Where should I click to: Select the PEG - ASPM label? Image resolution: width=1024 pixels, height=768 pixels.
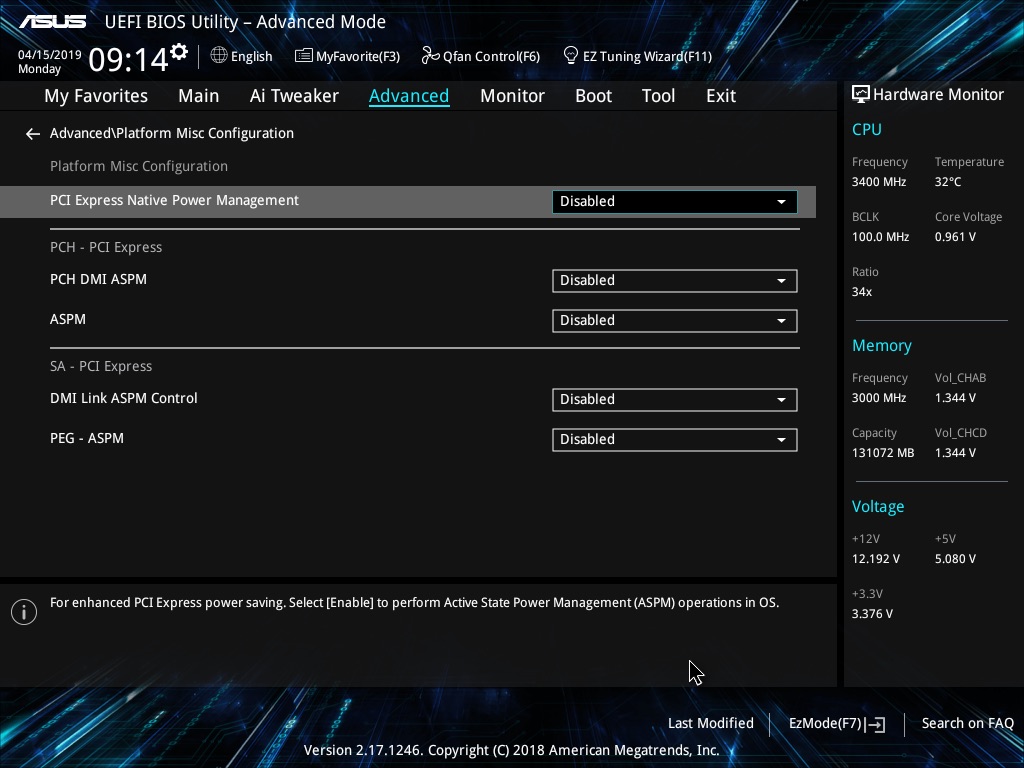(87, 438)
